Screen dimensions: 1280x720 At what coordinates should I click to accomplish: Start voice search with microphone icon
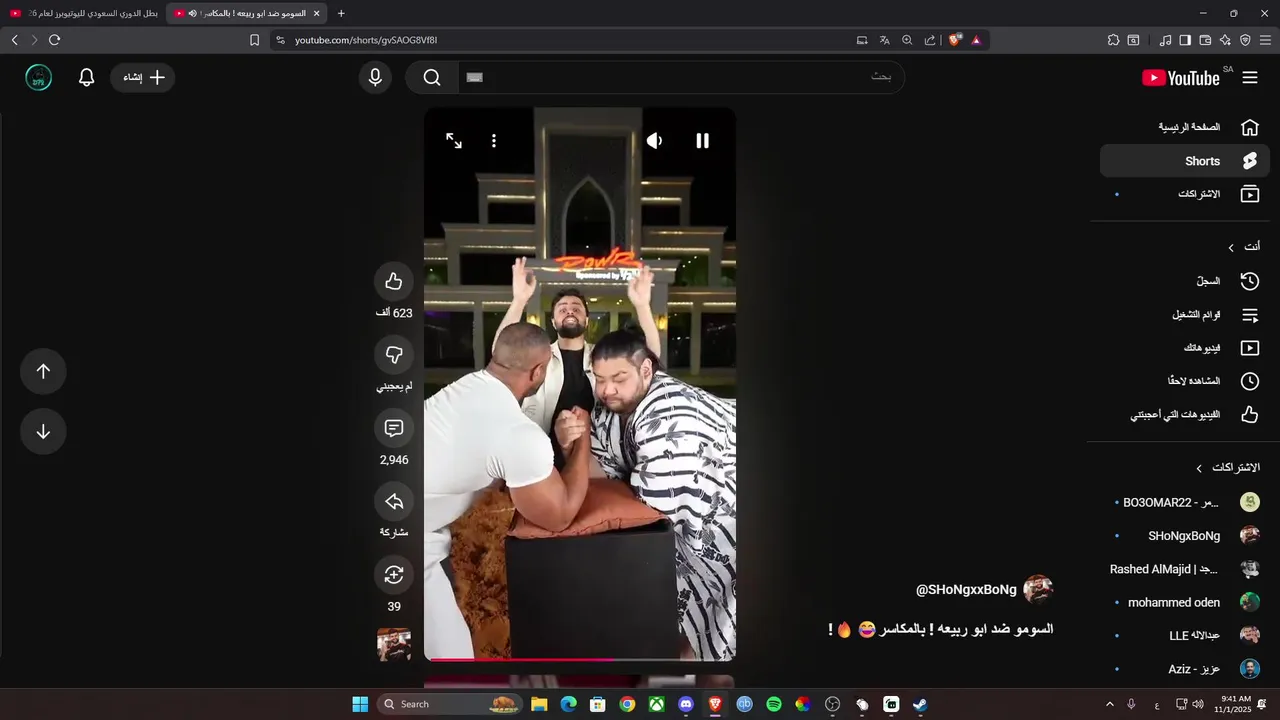375,78
